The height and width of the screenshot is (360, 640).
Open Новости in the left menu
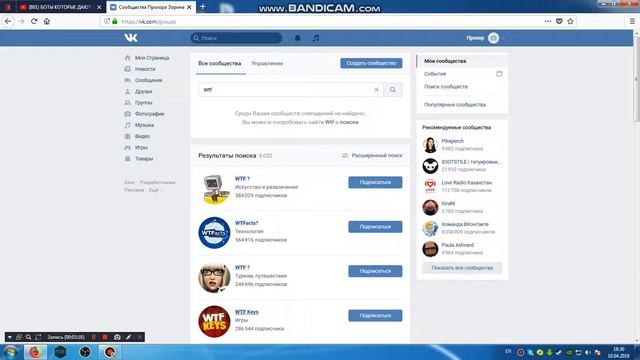pos(145,69)
